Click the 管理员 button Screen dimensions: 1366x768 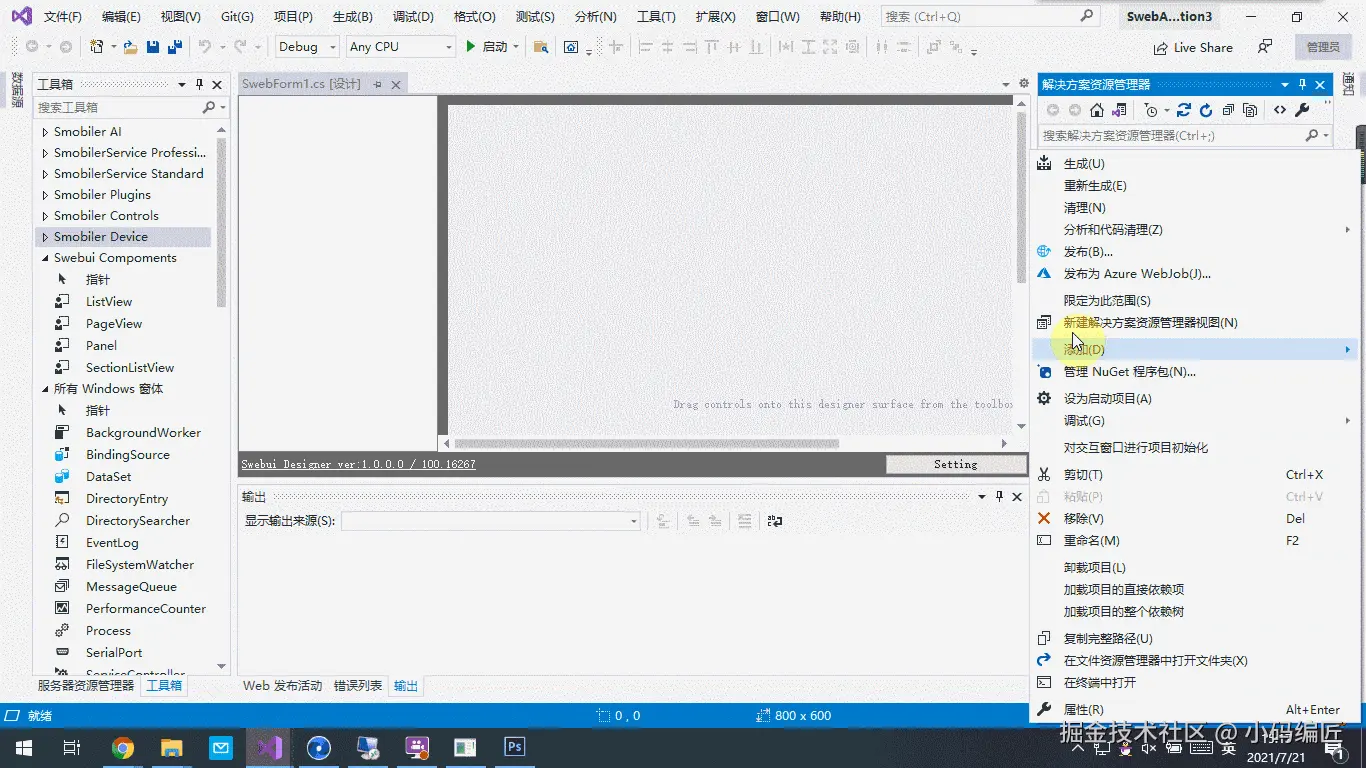pos(1322,47)
